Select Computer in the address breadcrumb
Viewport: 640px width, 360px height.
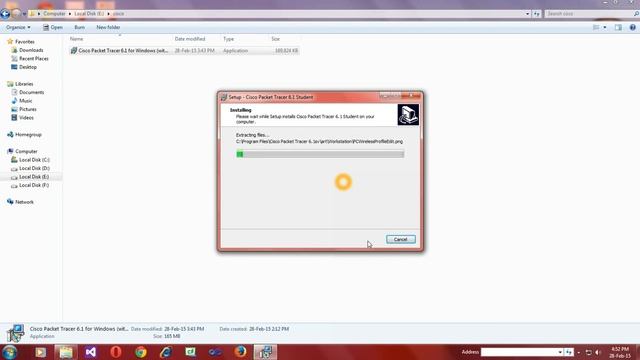tap(54, 13)
